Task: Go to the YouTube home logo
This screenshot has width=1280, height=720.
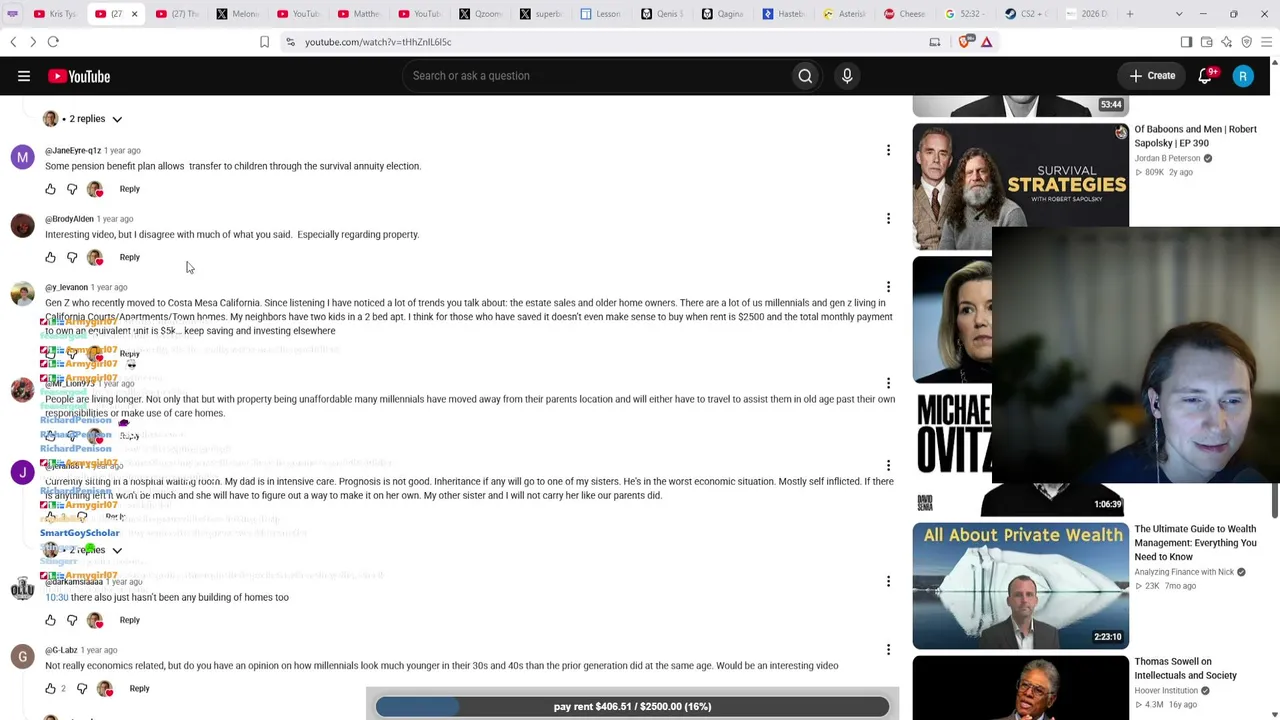Action: [x=79, y=76]
